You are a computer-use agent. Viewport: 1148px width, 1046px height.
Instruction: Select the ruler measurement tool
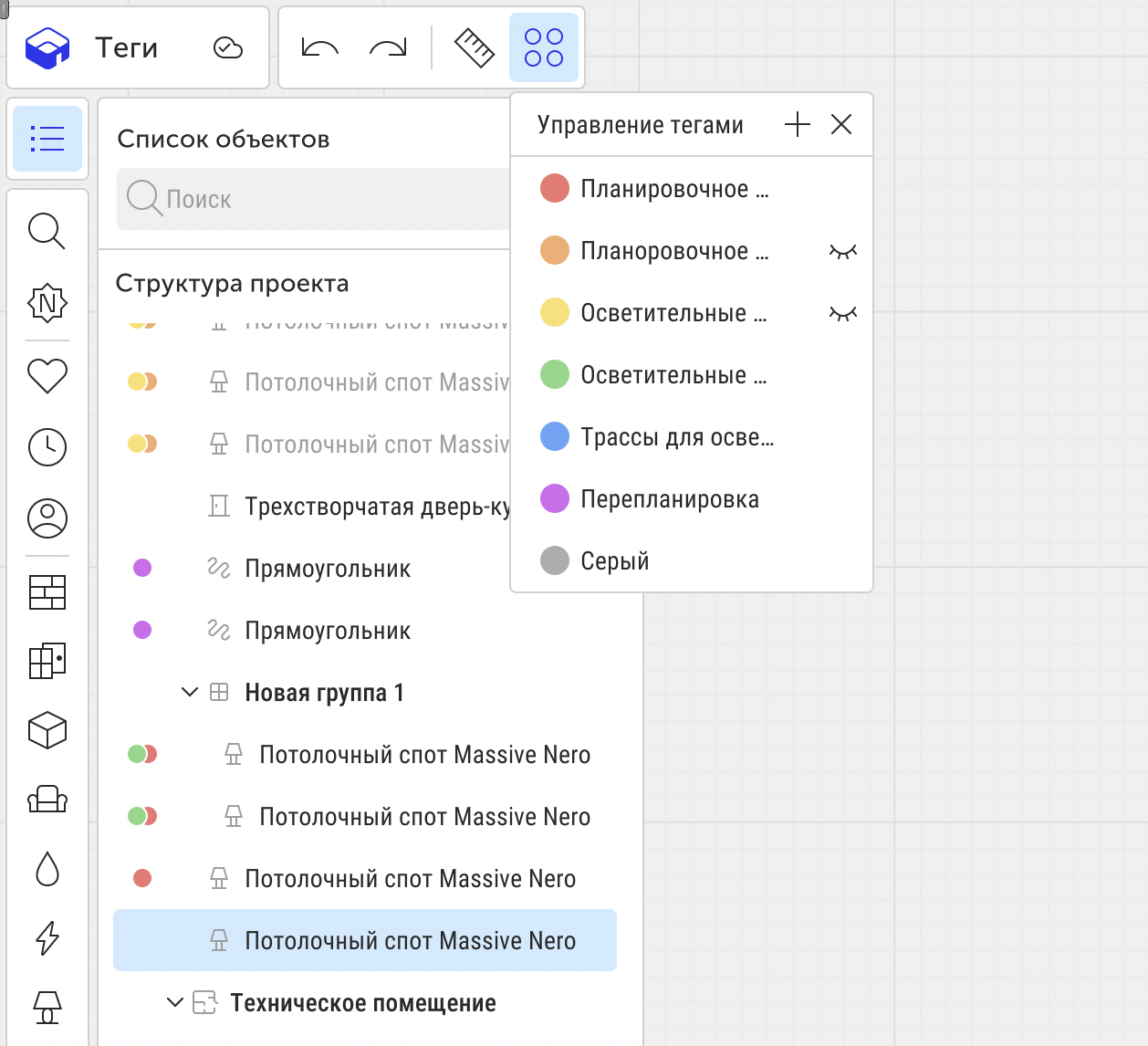[474, 47]
